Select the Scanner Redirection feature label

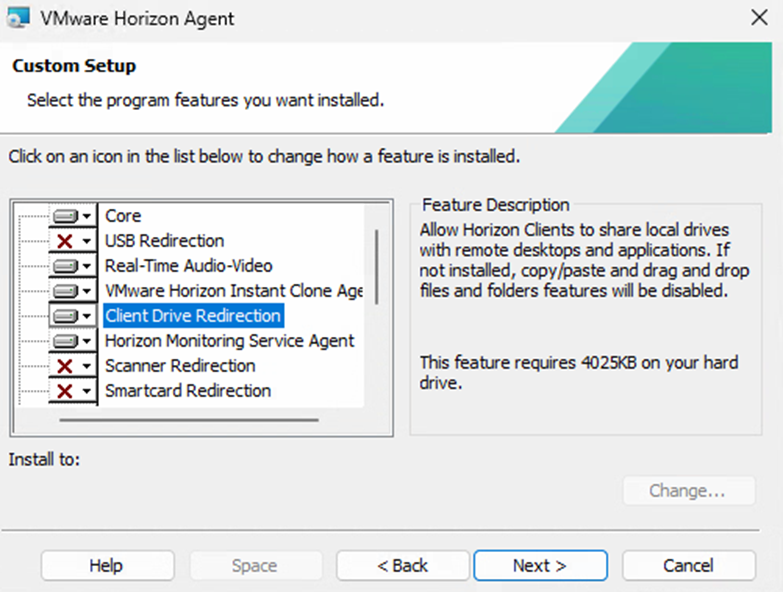click(180, 366)
